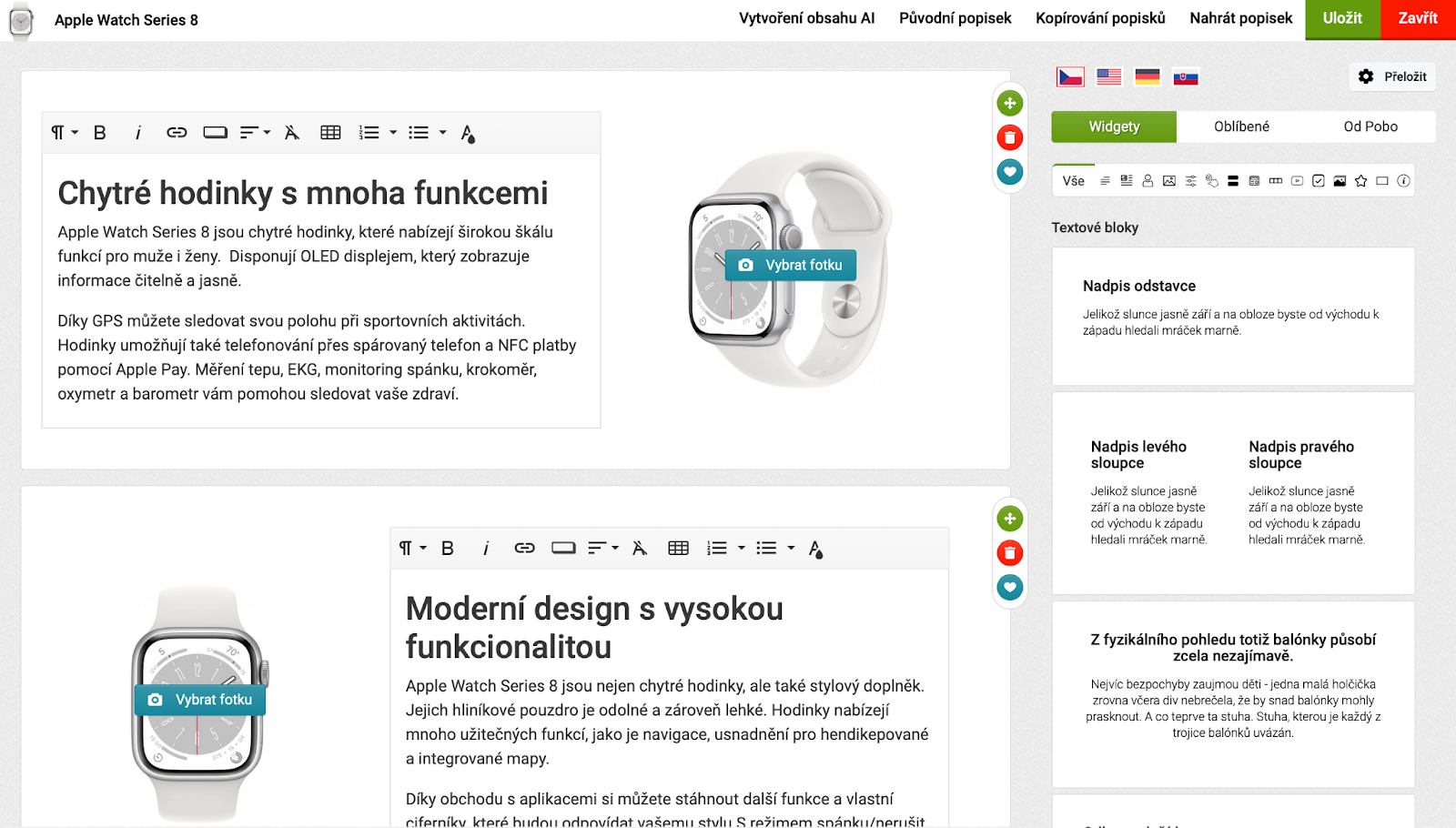1456x828 pixels.
Task: Expand bulleted list arrow in 'Chytré hodinky' toolbar
Action: (443, 133)
